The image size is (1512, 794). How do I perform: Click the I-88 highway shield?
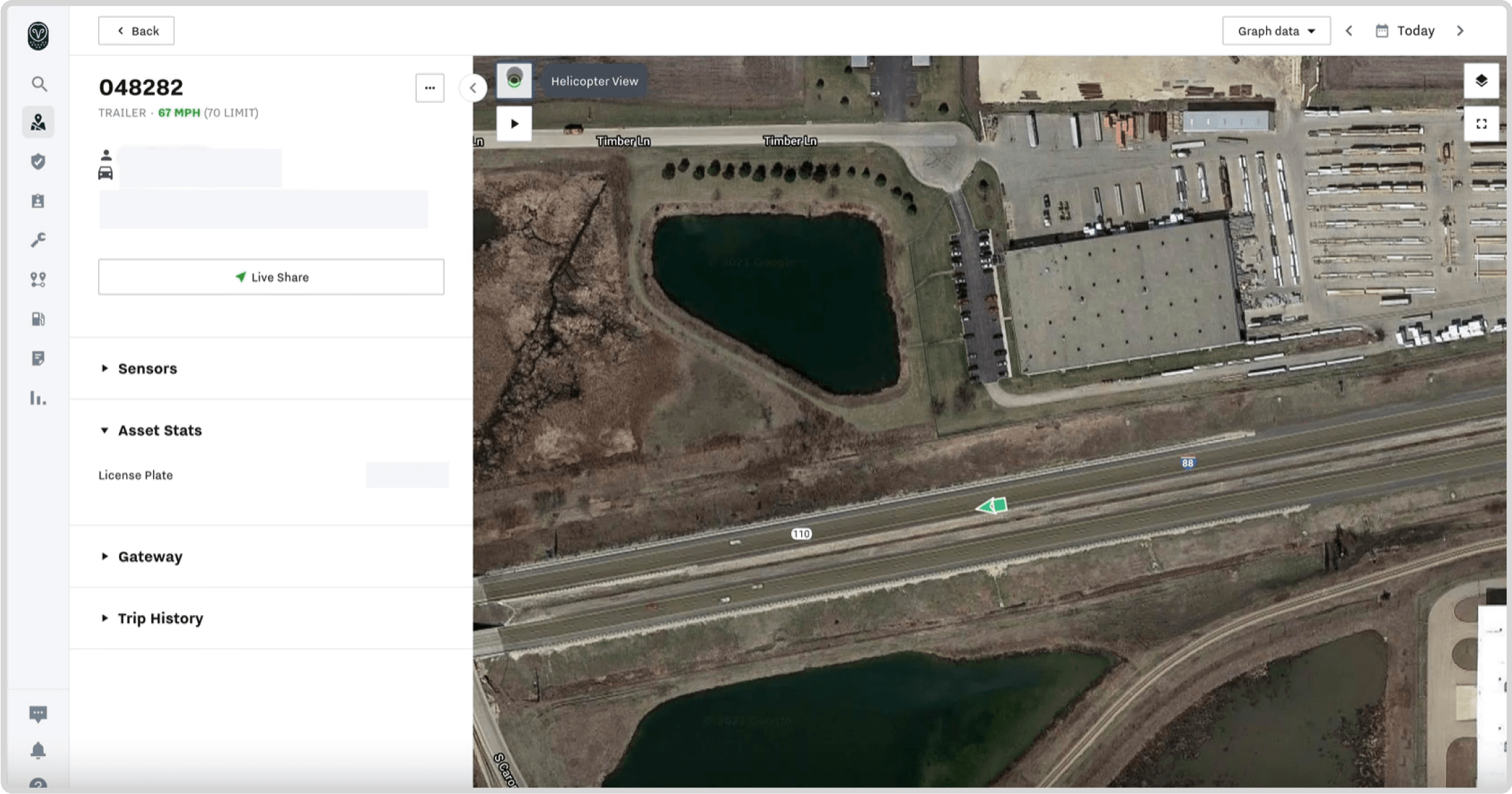[x=1187, y=463]
